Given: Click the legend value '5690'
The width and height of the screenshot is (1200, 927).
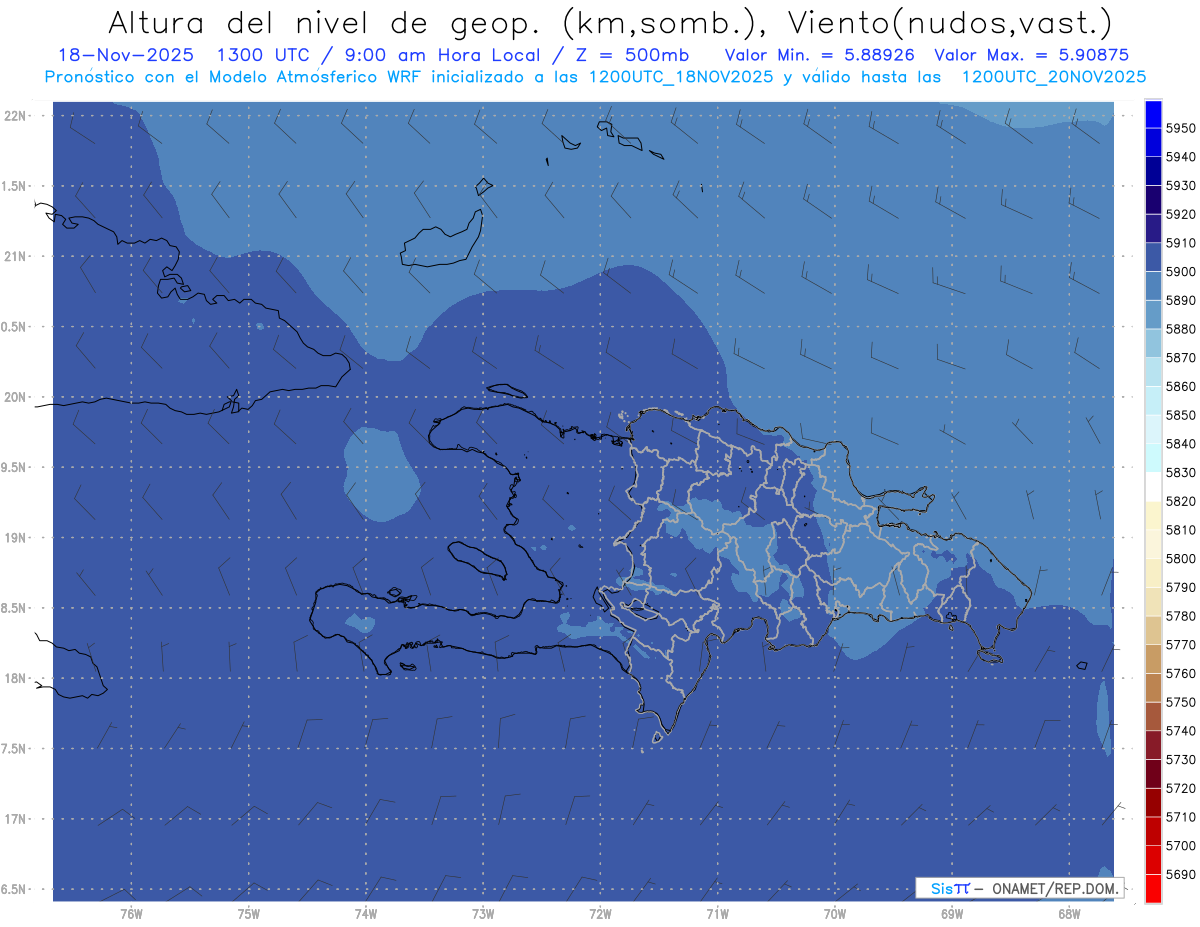Looking at the screenshot, I should pos(1181,874).
